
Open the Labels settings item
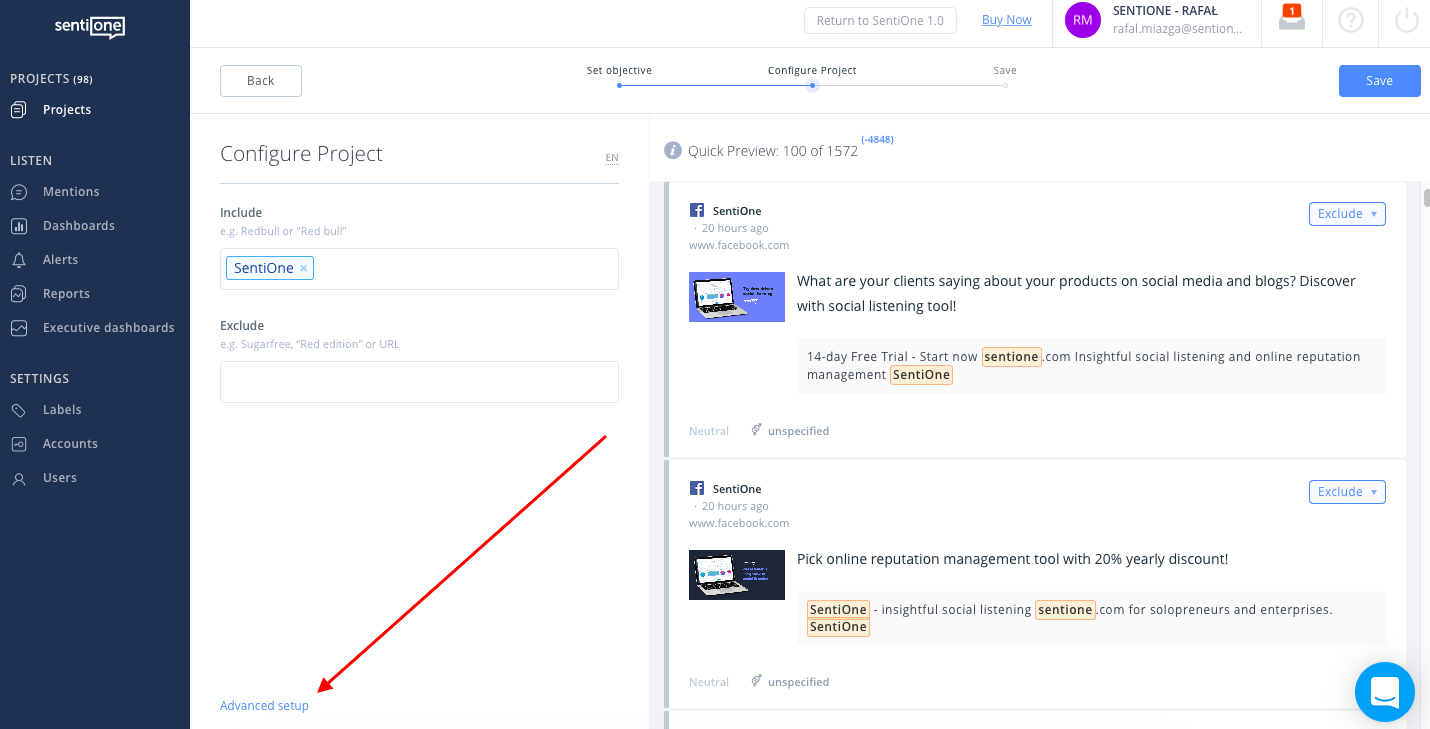(62, 410)
